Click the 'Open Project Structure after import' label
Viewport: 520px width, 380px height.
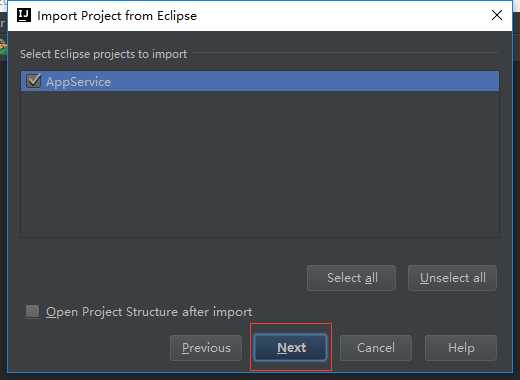(x=149, y=312)
